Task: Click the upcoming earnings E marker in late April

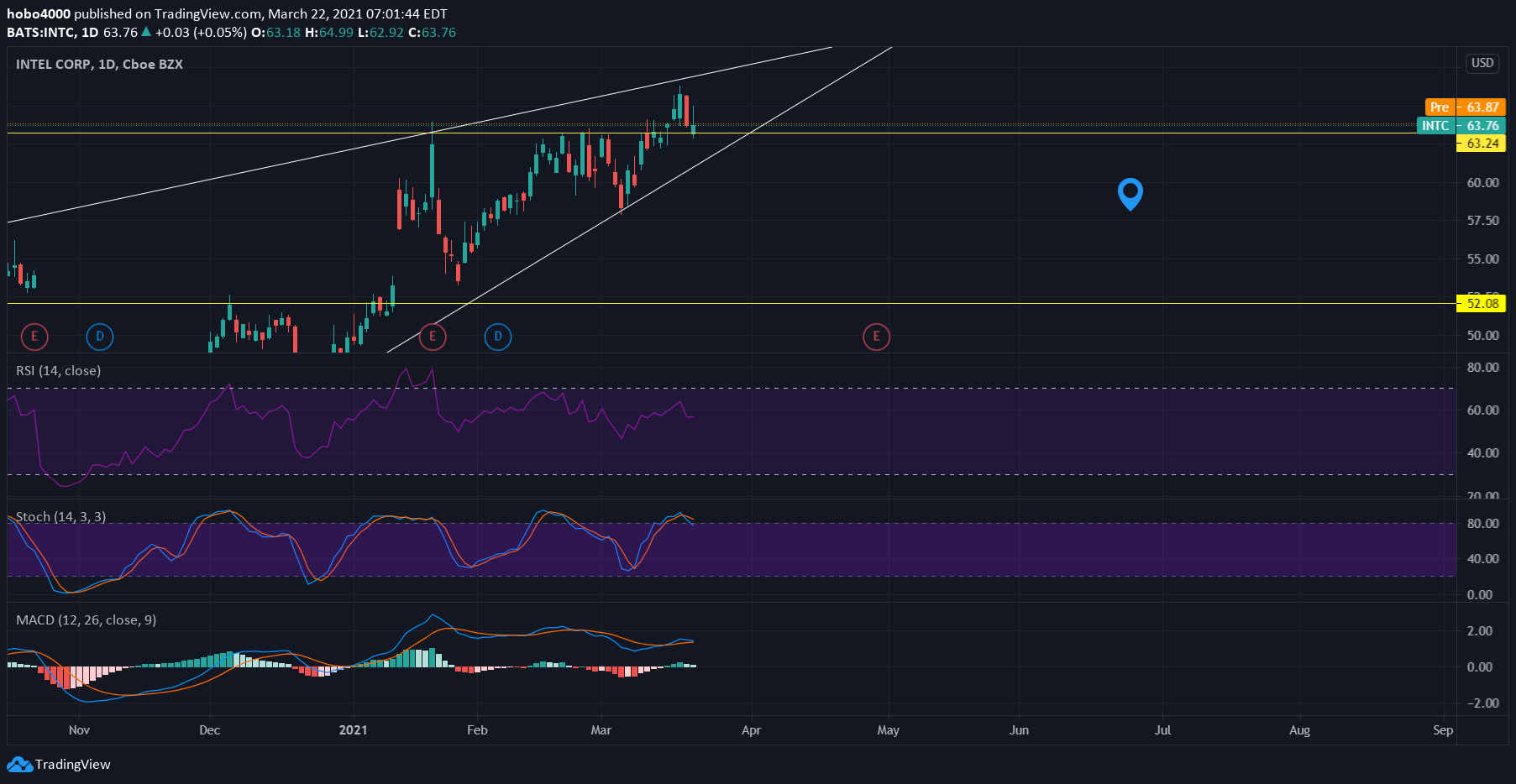Action: [876, 337]
